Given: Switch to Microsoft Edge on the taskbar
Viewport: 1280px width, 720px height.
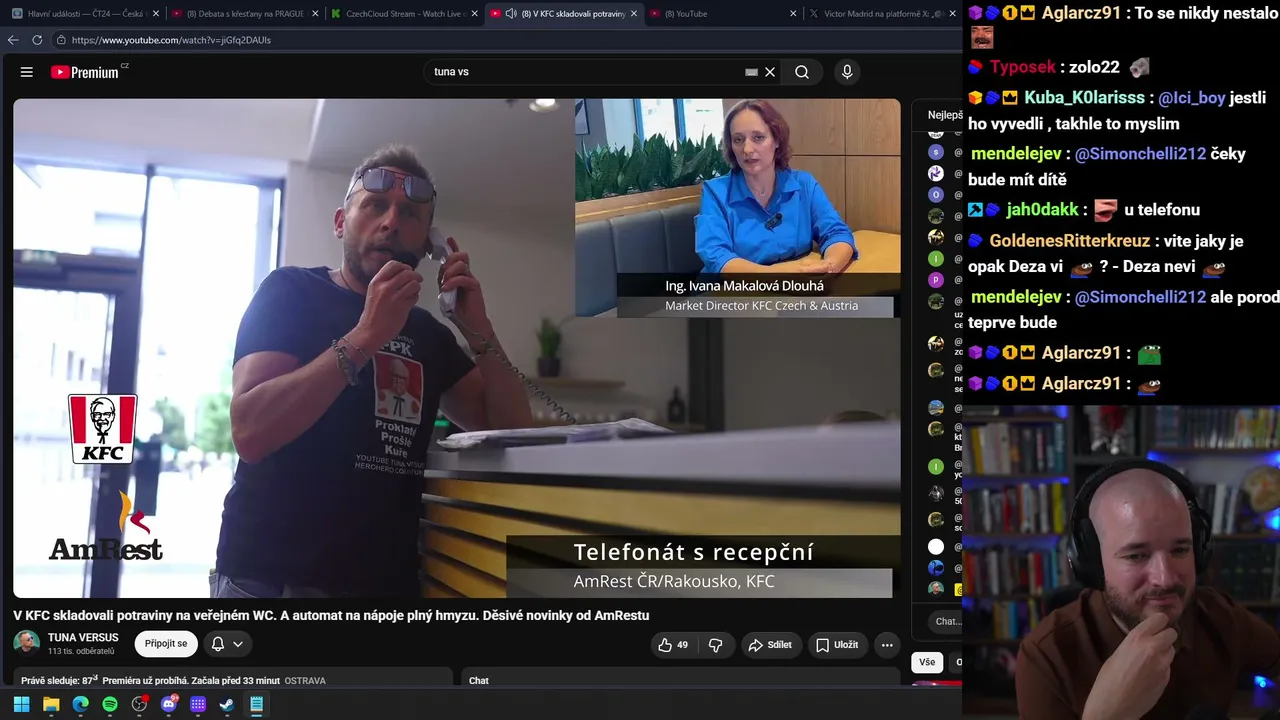Looking at the screenshot, I should click(80, 704).
